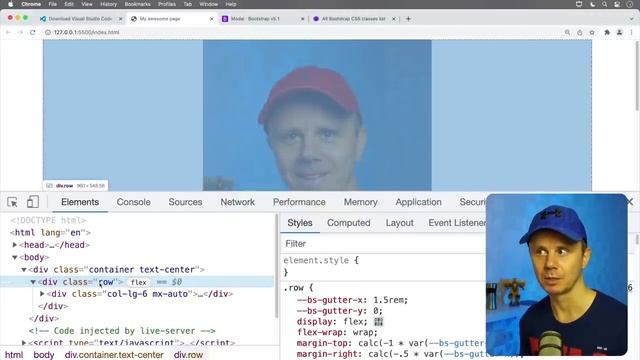Viewport: 640px width, 360px height.
Task: Close the My awesome page tab
Action: pos(211,19)
